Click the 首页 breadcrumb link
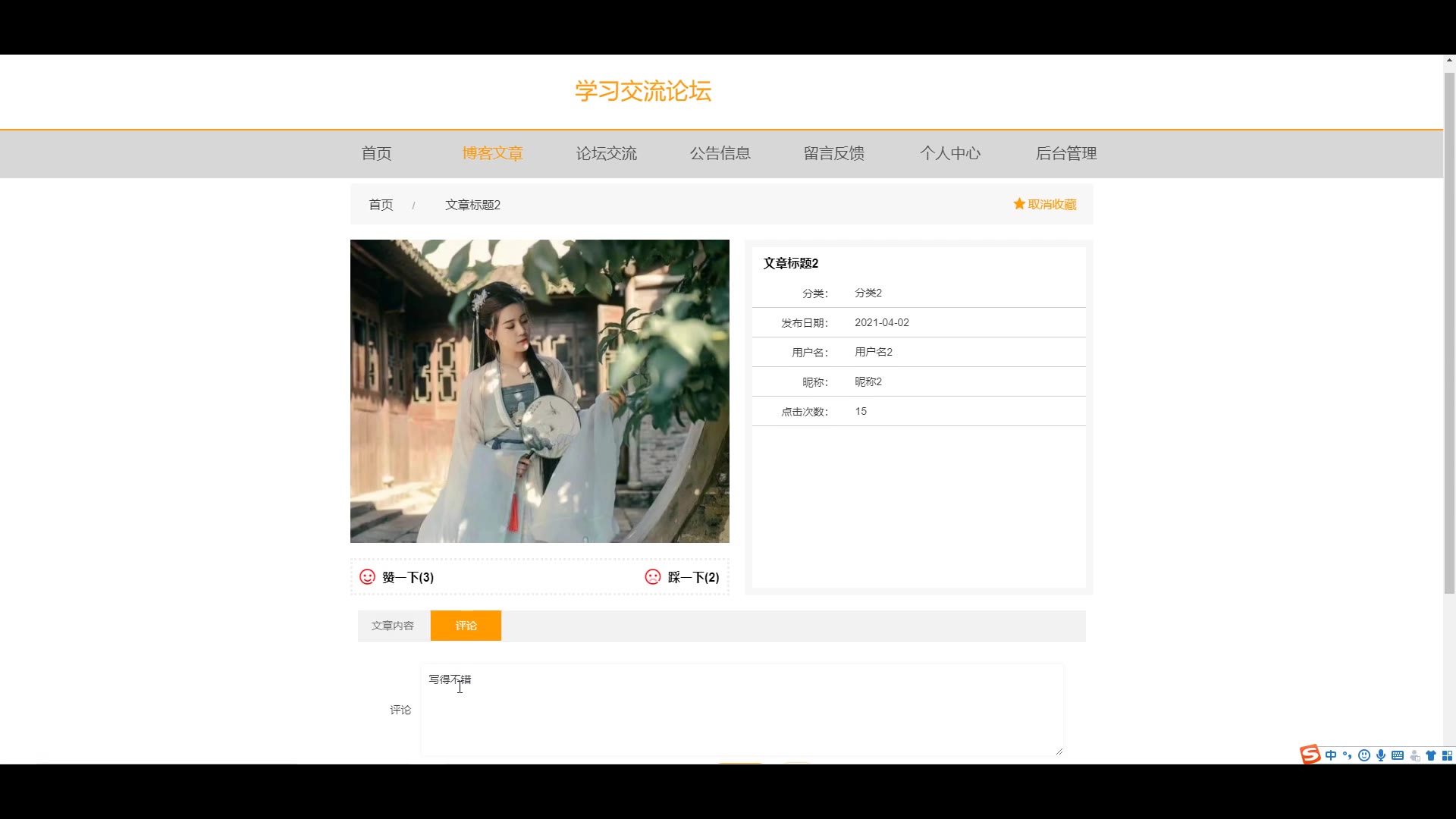This screenshot has width=1456, height=819. coord(381,205)
